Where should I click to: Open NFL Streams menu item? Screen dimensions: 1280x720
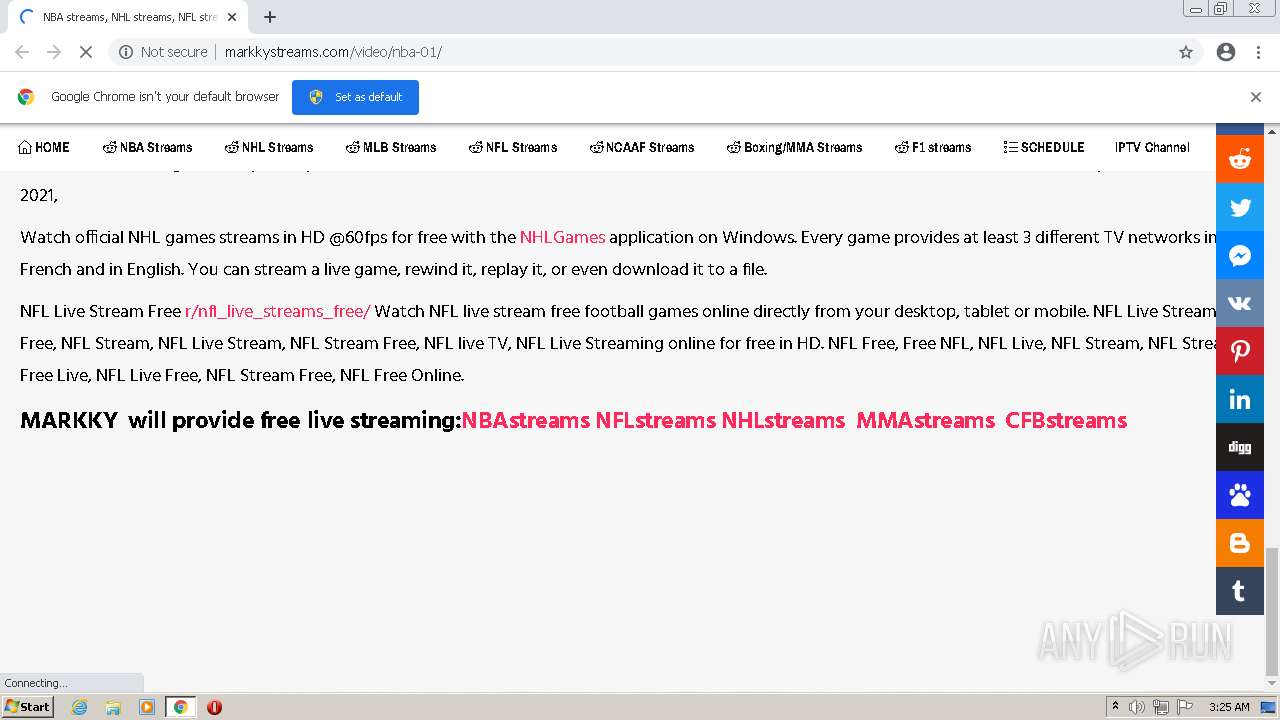point(513,147)
